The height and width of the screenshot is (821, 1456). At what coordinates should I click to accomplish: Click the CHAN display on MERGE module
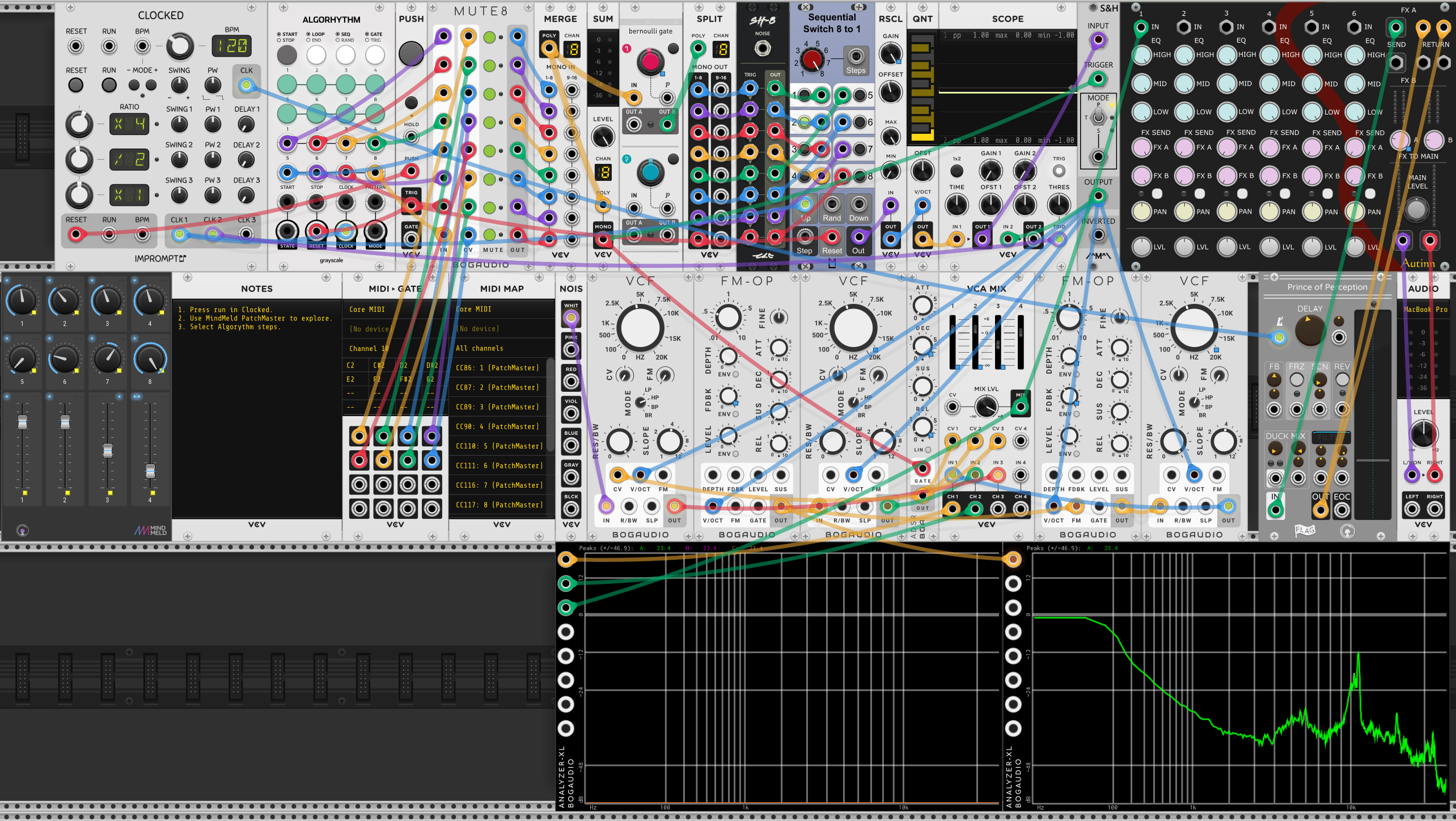(572, 49)
